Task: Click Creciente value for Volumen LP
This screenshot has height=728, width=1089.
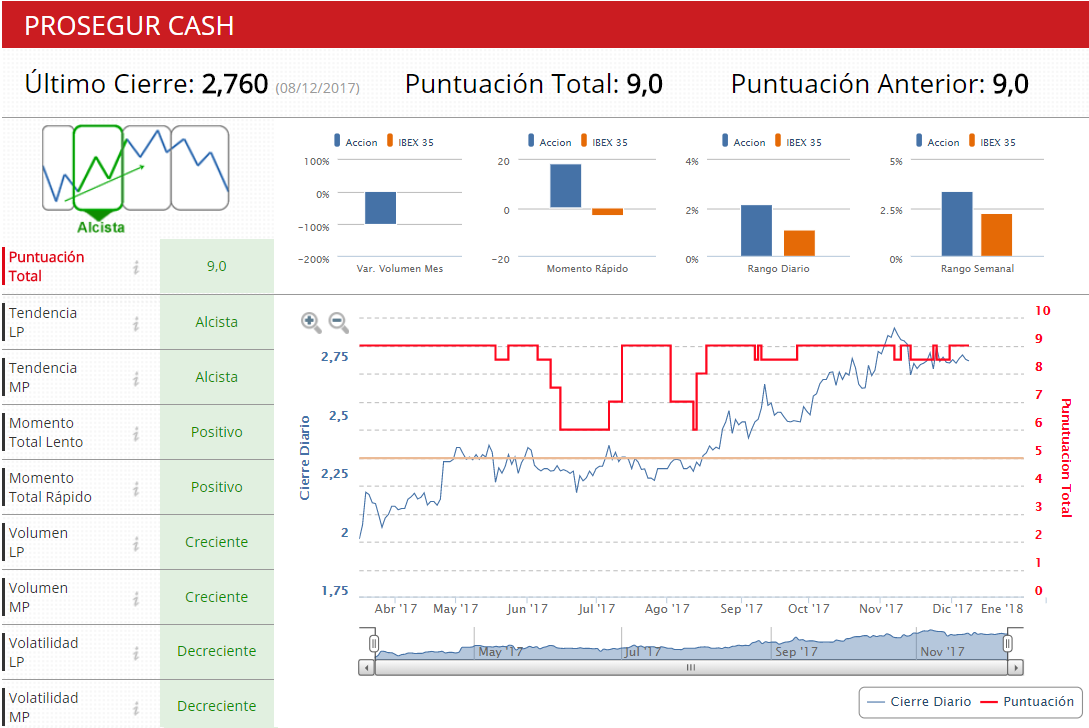Action: tap(217, 542)
